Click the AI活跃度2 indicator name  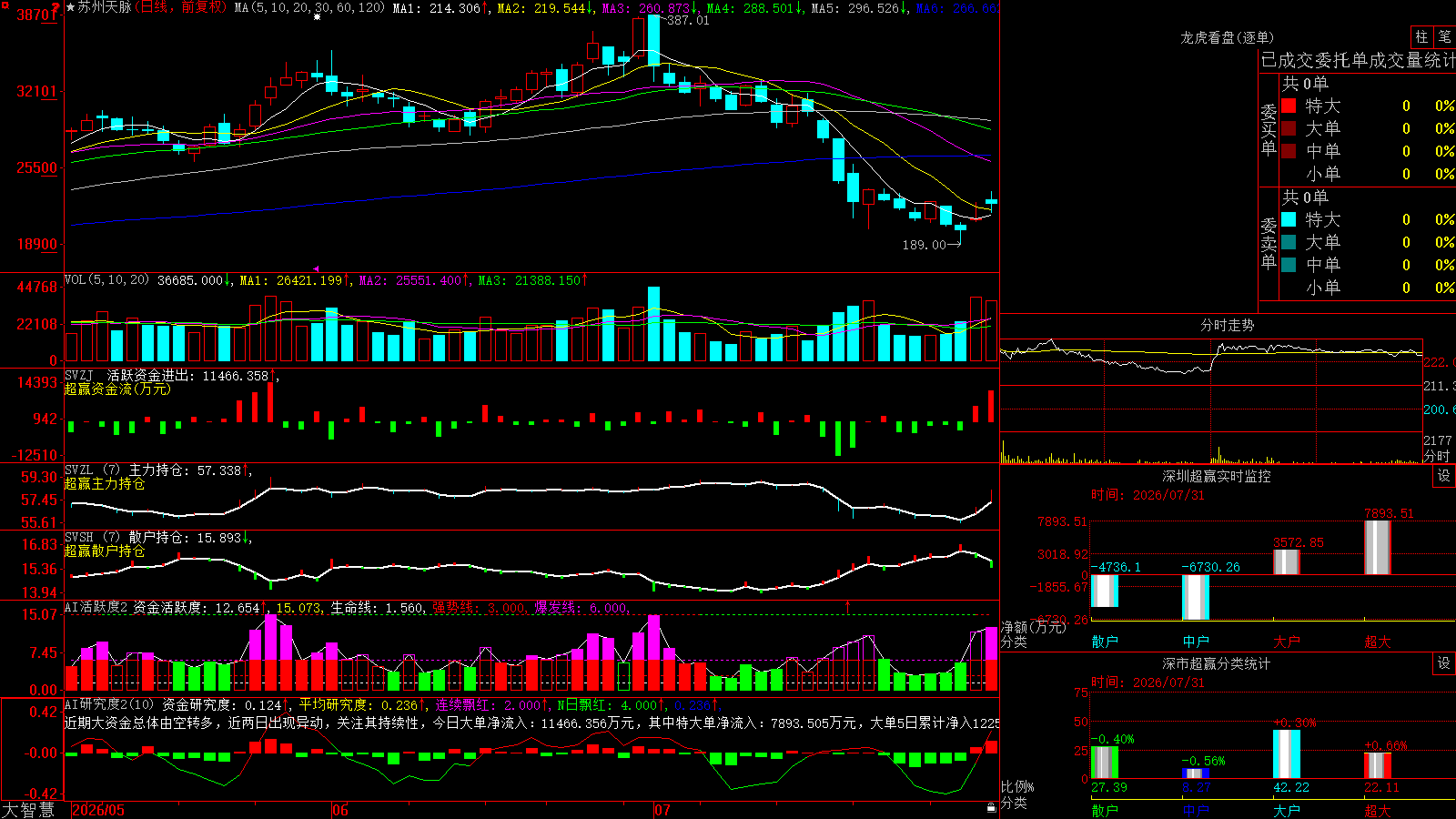coord(96,607)
